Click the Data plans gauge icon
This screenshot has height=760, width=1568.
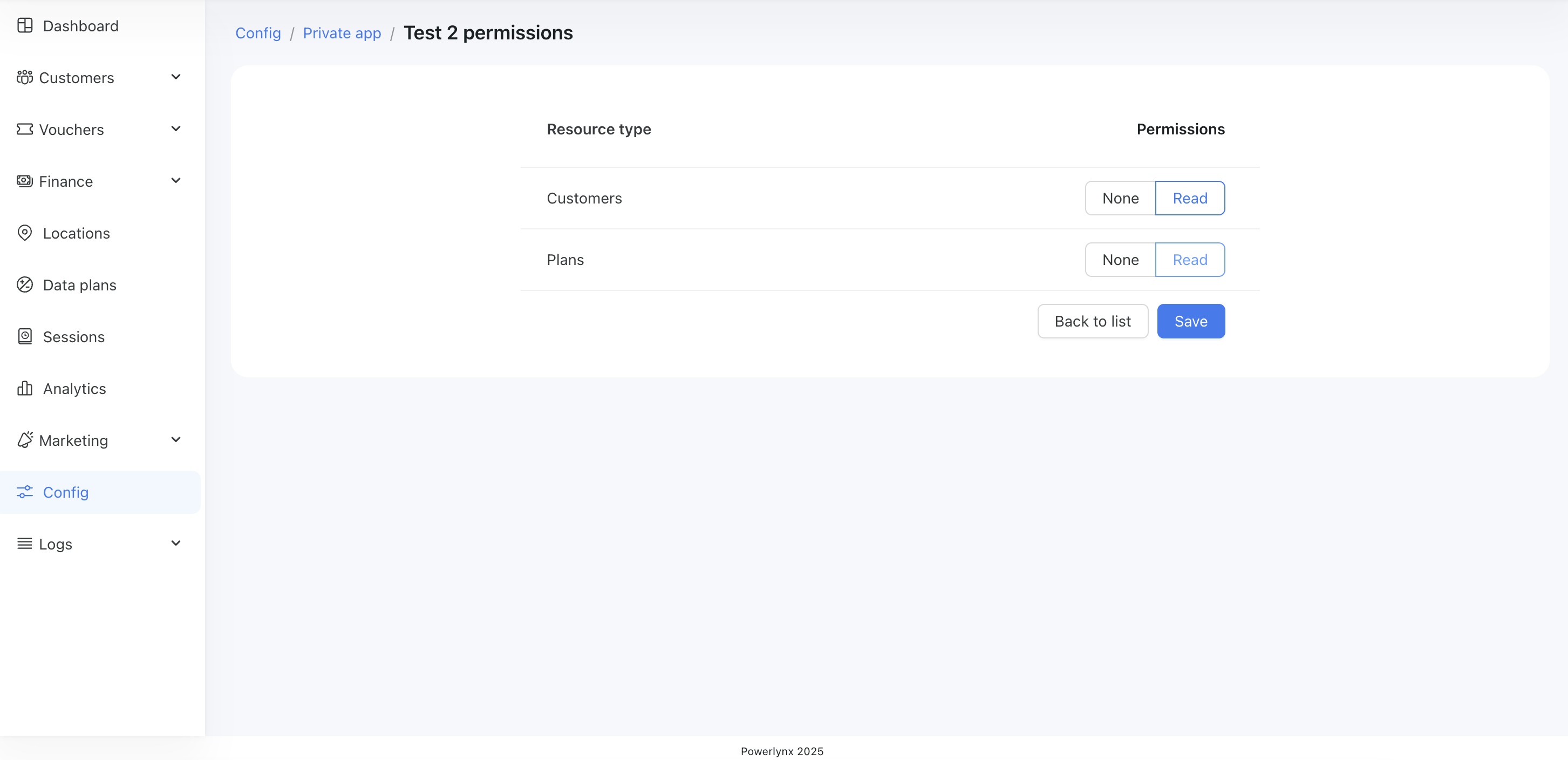pos(25,285)
